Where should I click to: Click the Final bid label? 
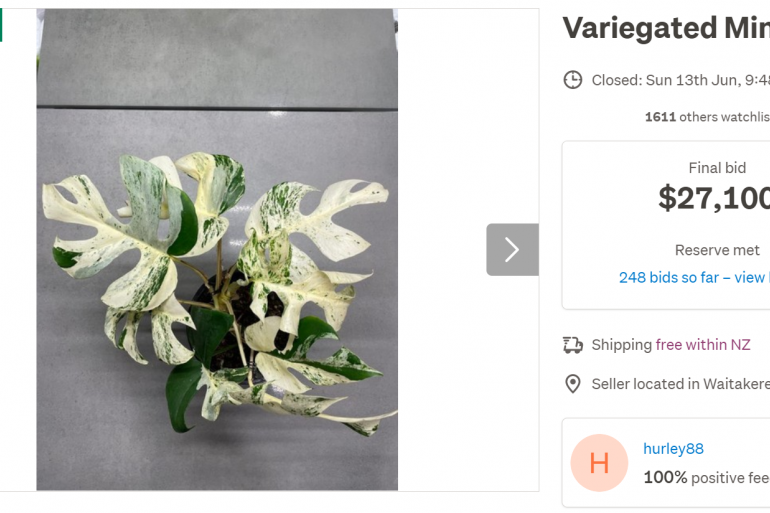pyautogui.click(x=717, y=168)
